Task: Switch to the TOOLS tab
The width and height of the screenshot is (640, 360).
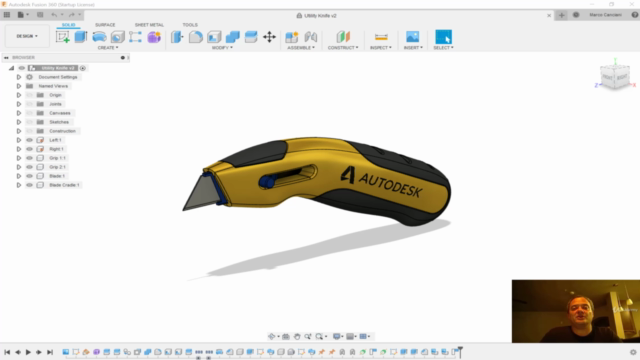Action: tap(190, 25)
